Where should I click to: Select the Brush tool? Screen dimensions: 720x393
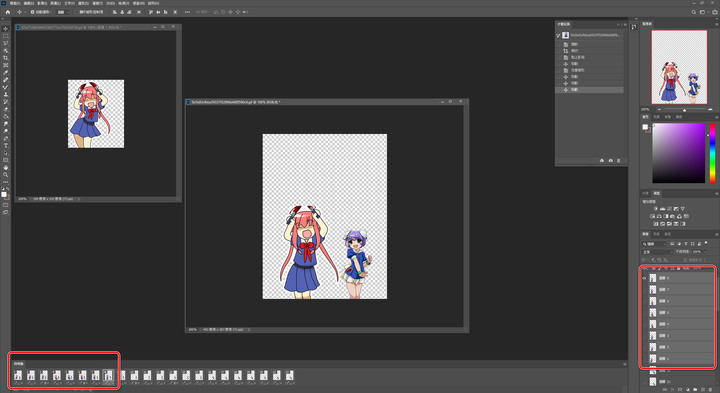pyautogui.click(x=6, y=87)
